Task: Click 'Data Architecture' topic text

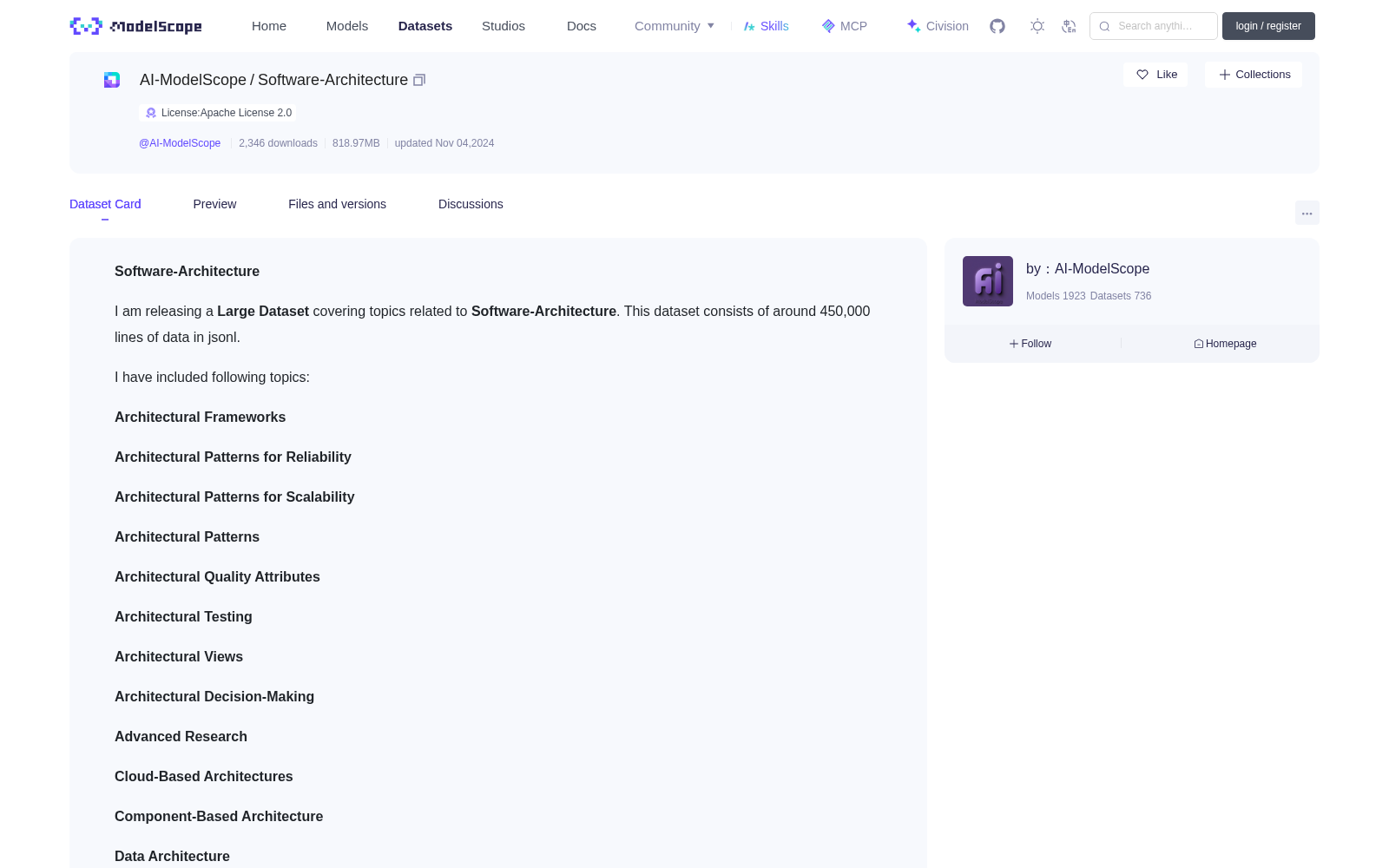Action: pyautogui.click(x=172, y=857)
